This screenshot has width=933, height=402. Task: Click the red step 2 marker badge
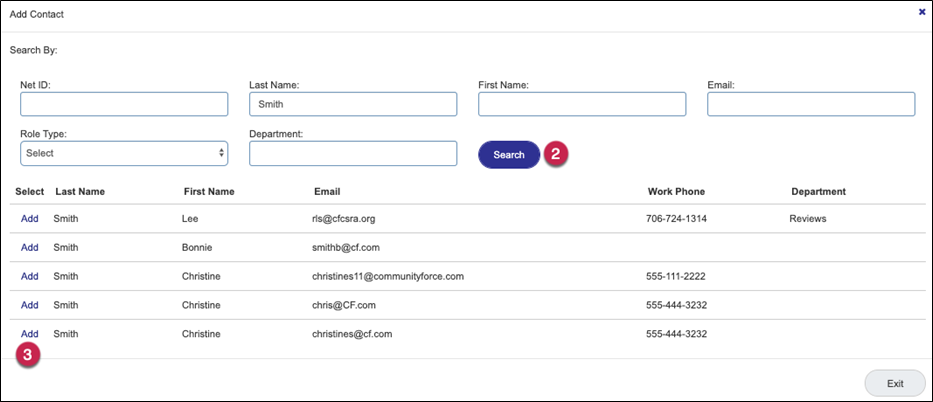tap(557, 154)
